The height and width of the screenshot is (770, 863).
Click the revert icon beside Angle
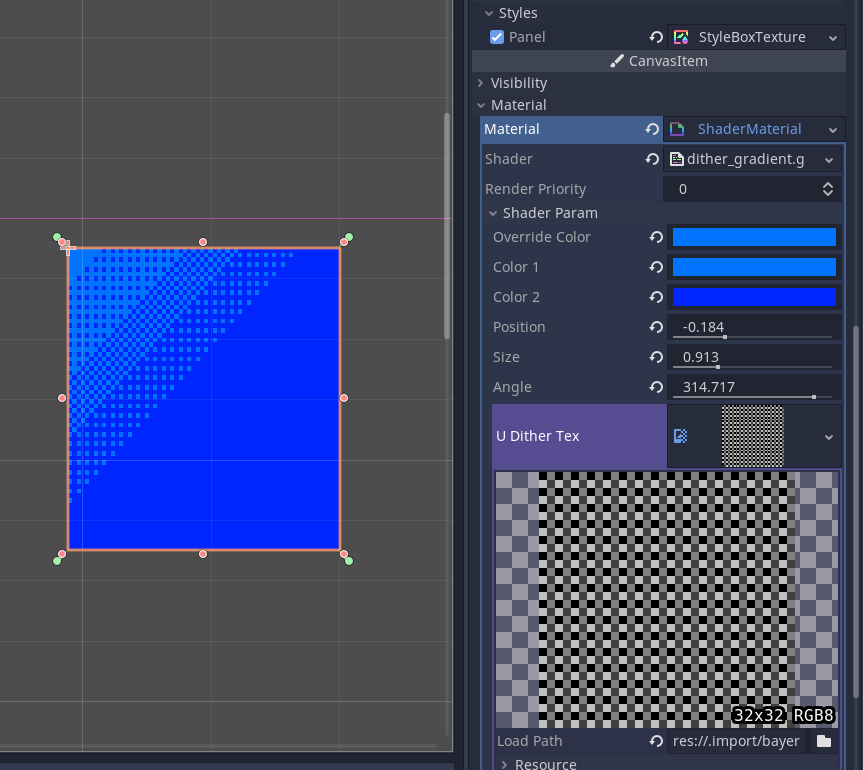pyautogui.click(x=656, y=387)
